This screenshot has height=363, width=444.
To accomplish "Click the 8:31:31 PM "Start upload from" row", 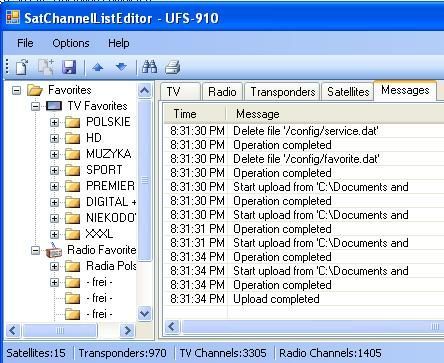I will (304, 243).
